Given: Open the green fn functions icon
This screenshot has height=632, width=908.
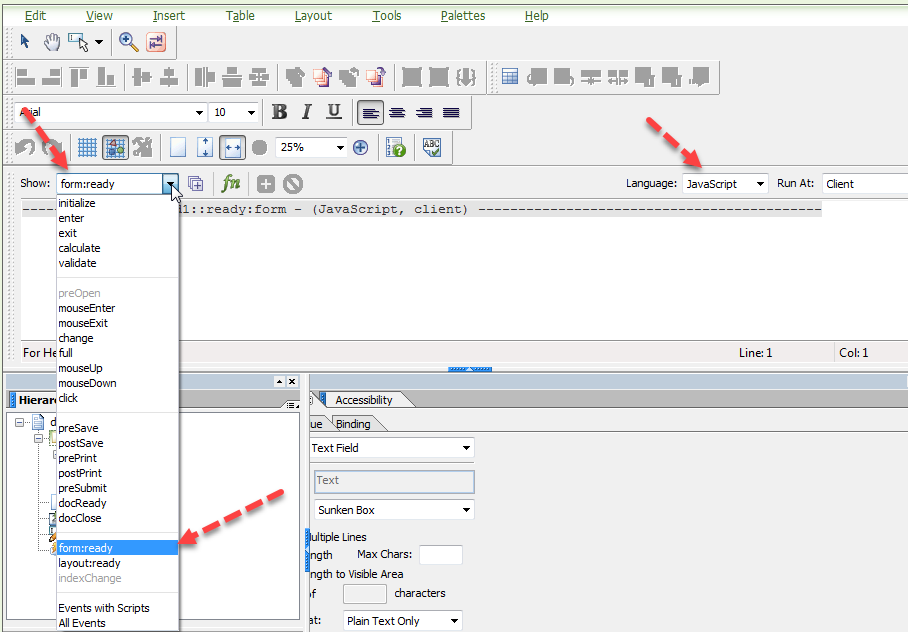Looking at the screenshot, I should 230,184.
